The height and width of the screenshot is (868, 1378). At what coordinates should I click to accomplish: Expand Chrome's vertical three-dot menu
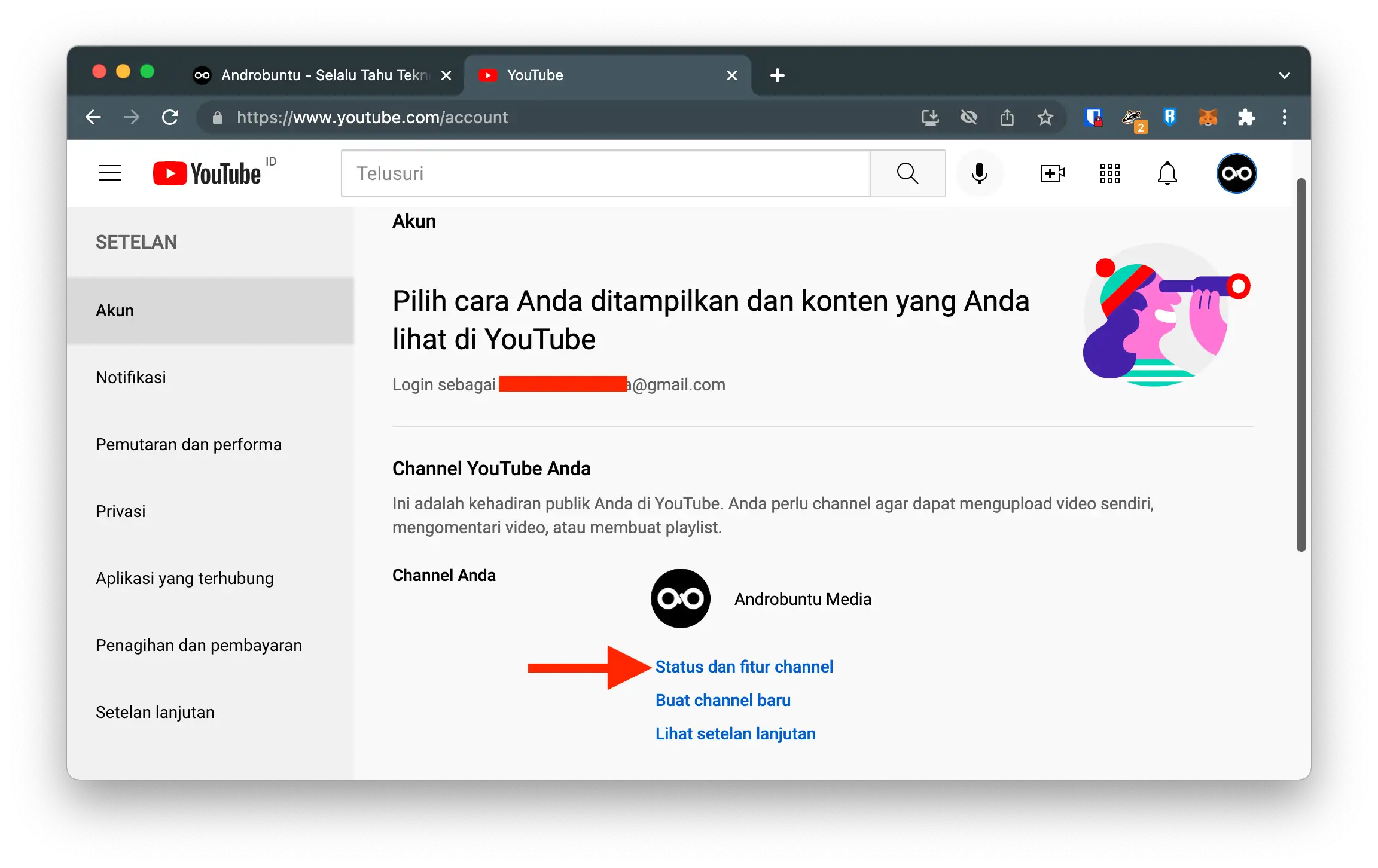1284,117
